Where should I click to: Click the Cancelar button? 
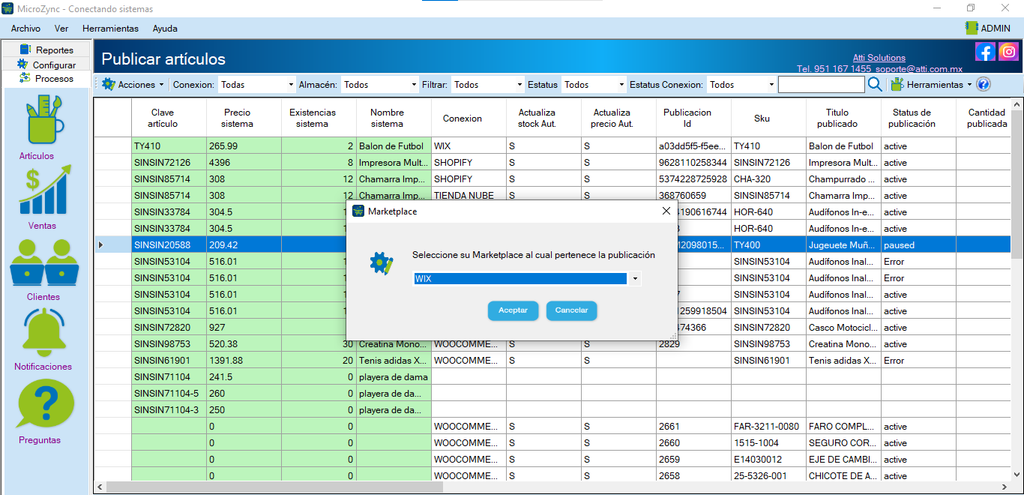click(571, 311)
